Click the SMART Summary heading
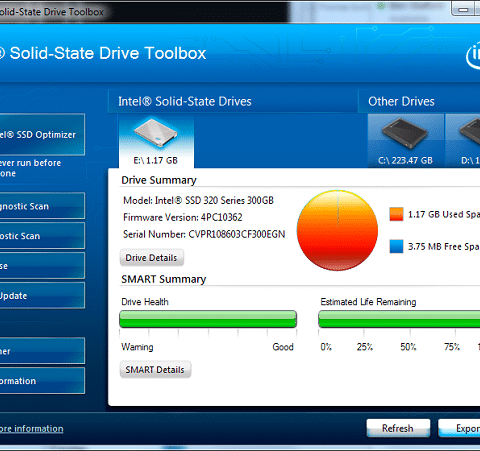The width and height of the screenshot is (480, 451). (x=164, y=279)
